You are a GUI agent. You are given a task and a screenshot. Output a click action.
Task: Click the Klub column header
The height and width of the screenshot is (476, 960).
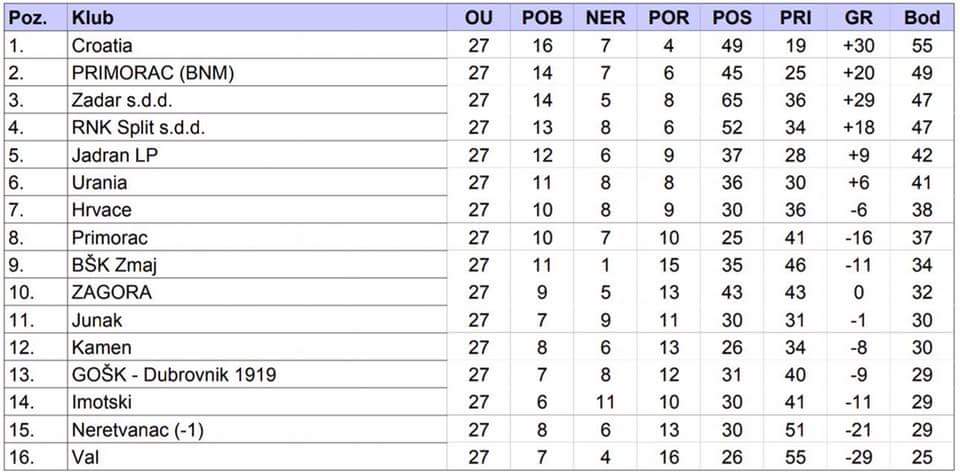pos(93,18)
